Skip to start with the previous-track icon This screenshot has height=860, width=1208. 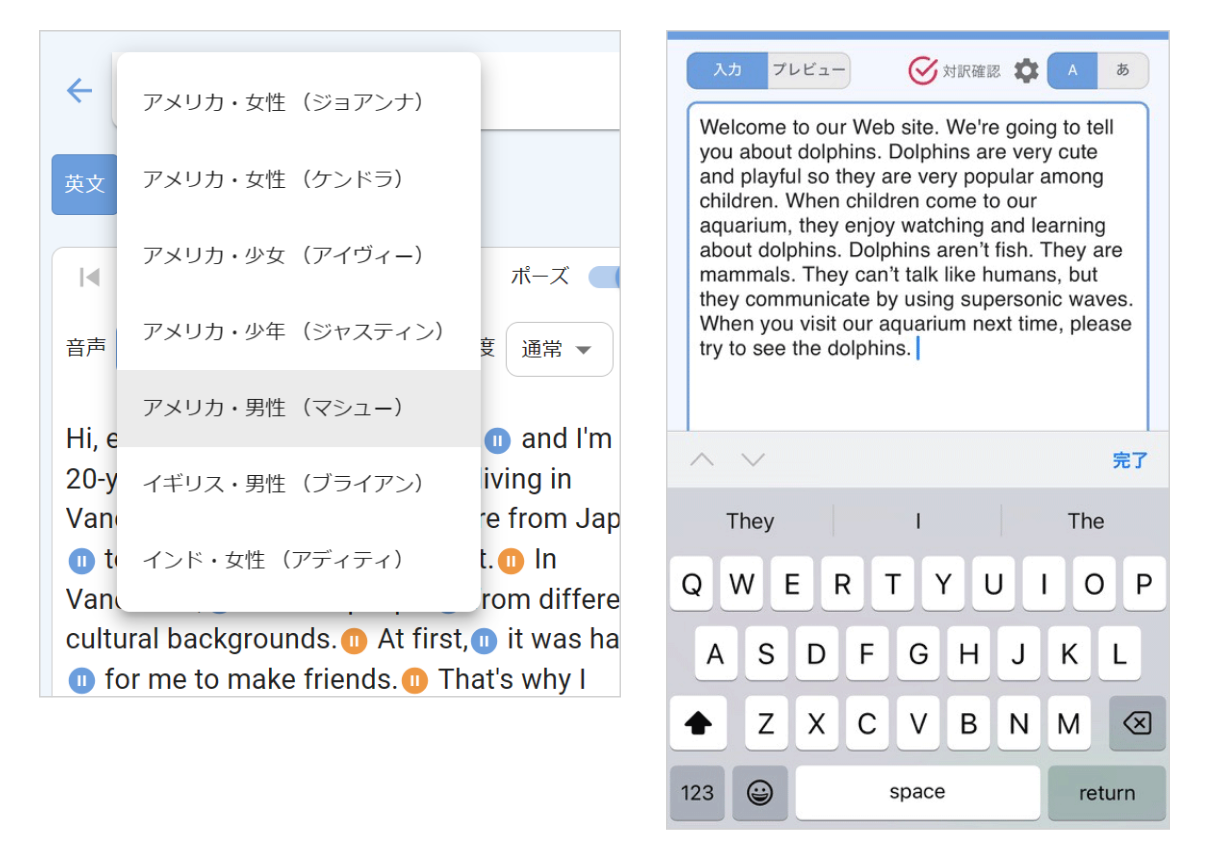coord(90,277)
